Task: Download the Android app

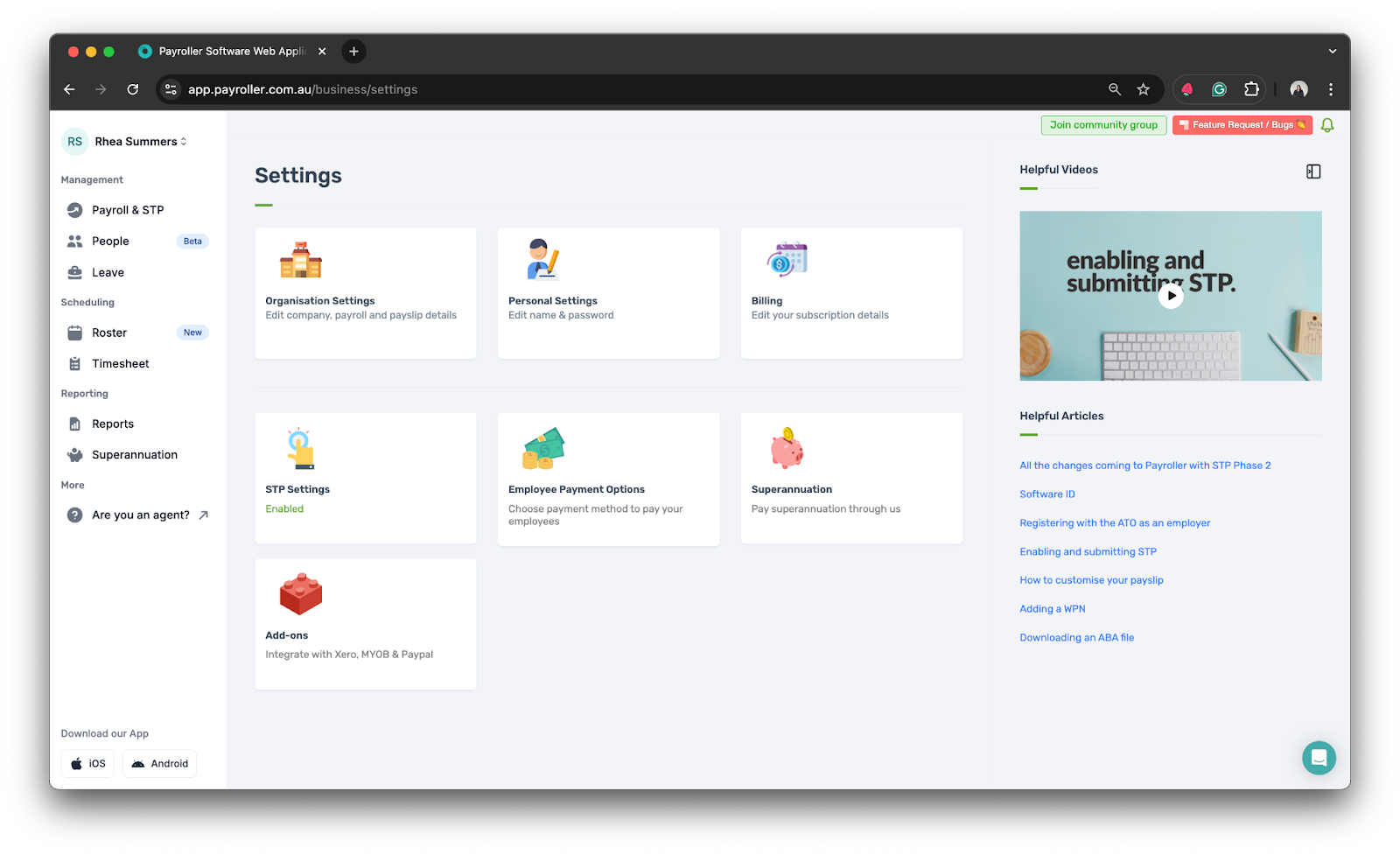Action: click(159, 763)
